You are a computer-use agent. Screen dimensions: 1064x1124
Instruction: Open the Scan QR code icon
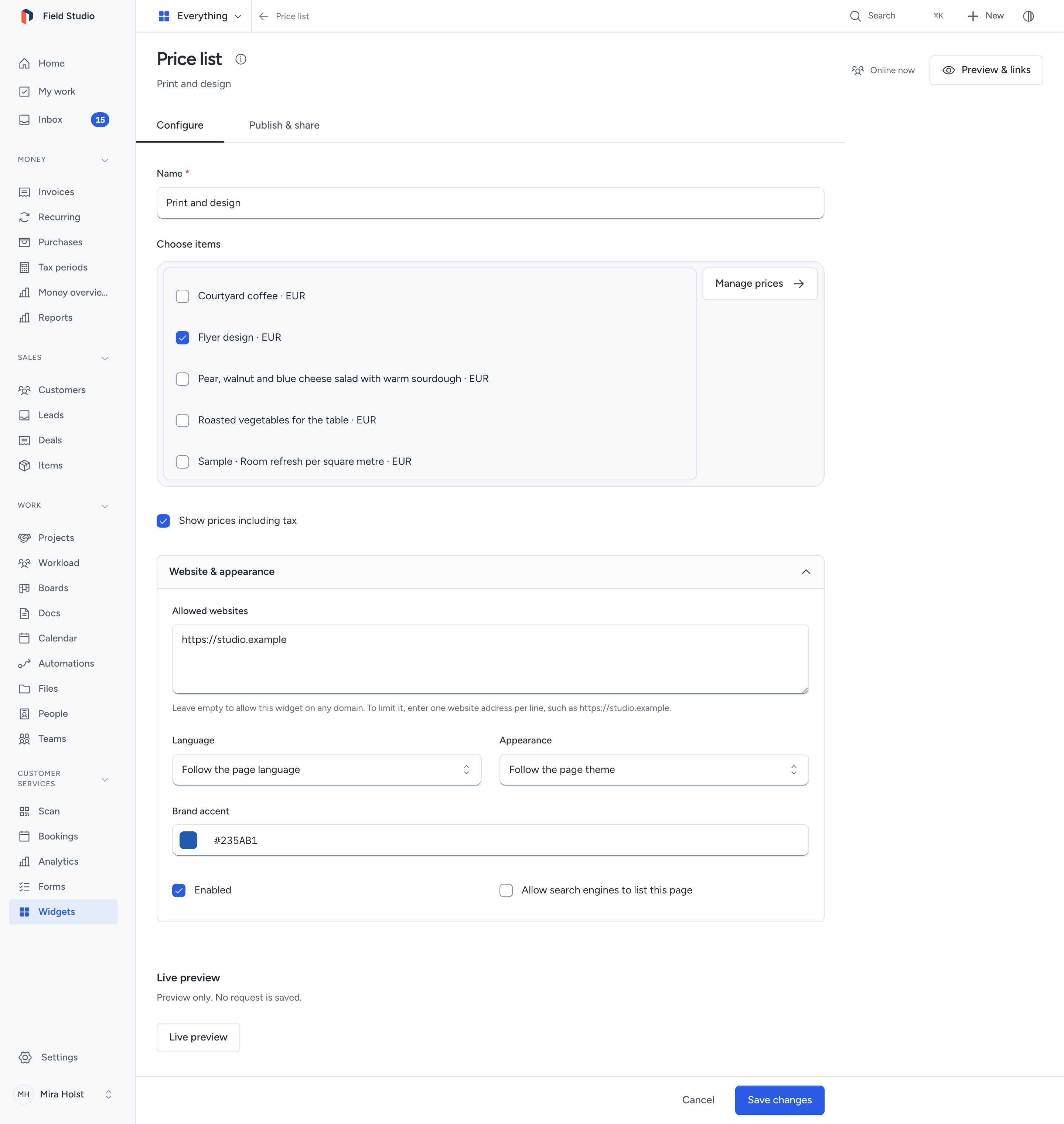(24, 811)
